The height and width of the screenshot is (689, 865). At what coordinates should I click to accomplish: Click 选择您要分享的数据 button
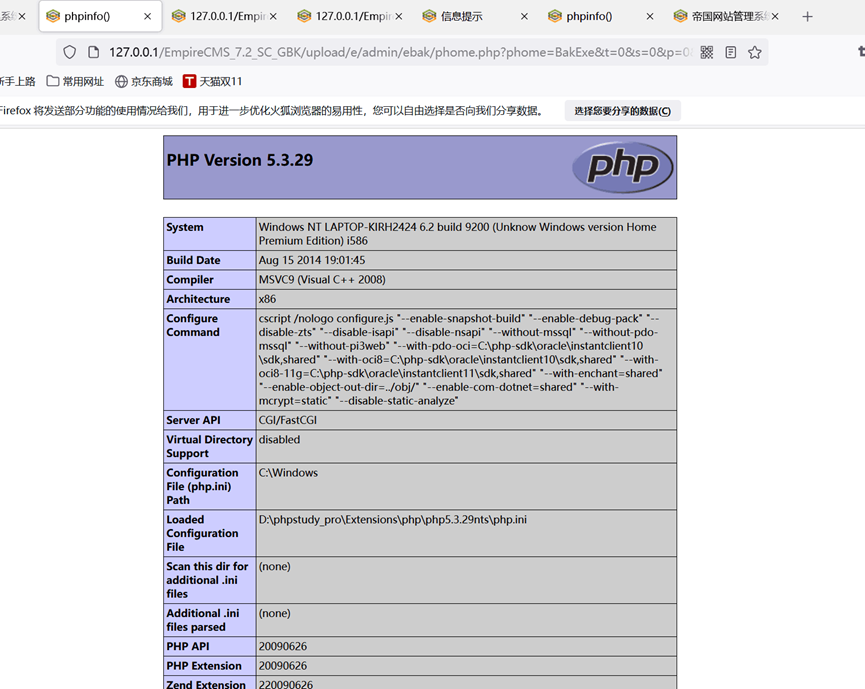tap(622, 111)
